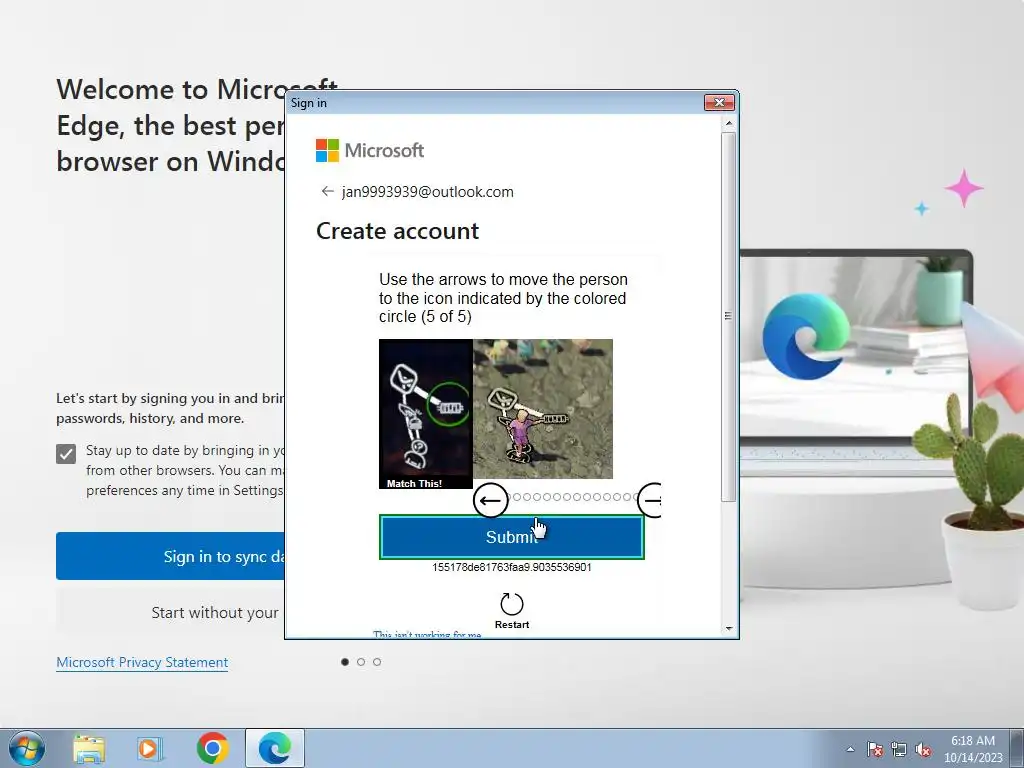Click the 'Sign in to sync data' button
The height and width of the screenshot is (768, 1024).
point(170,556)
